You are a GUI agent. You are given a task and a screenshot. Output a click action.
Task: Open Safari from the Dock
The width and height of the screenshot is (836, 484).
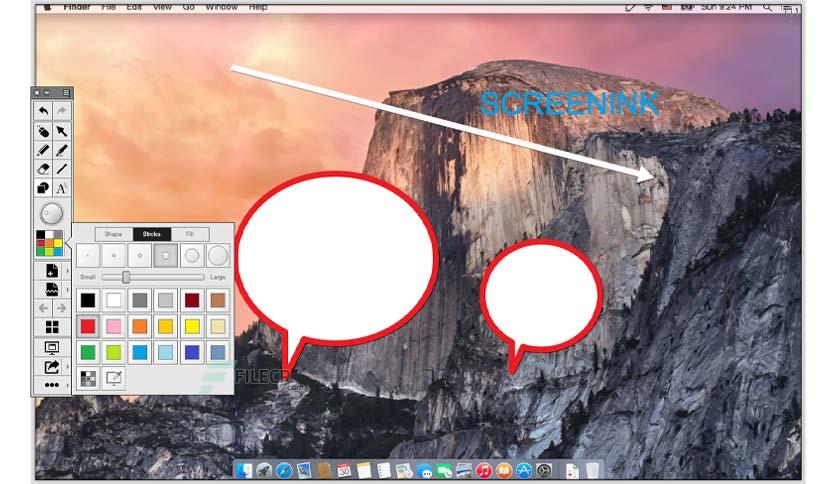click(284, 471)
